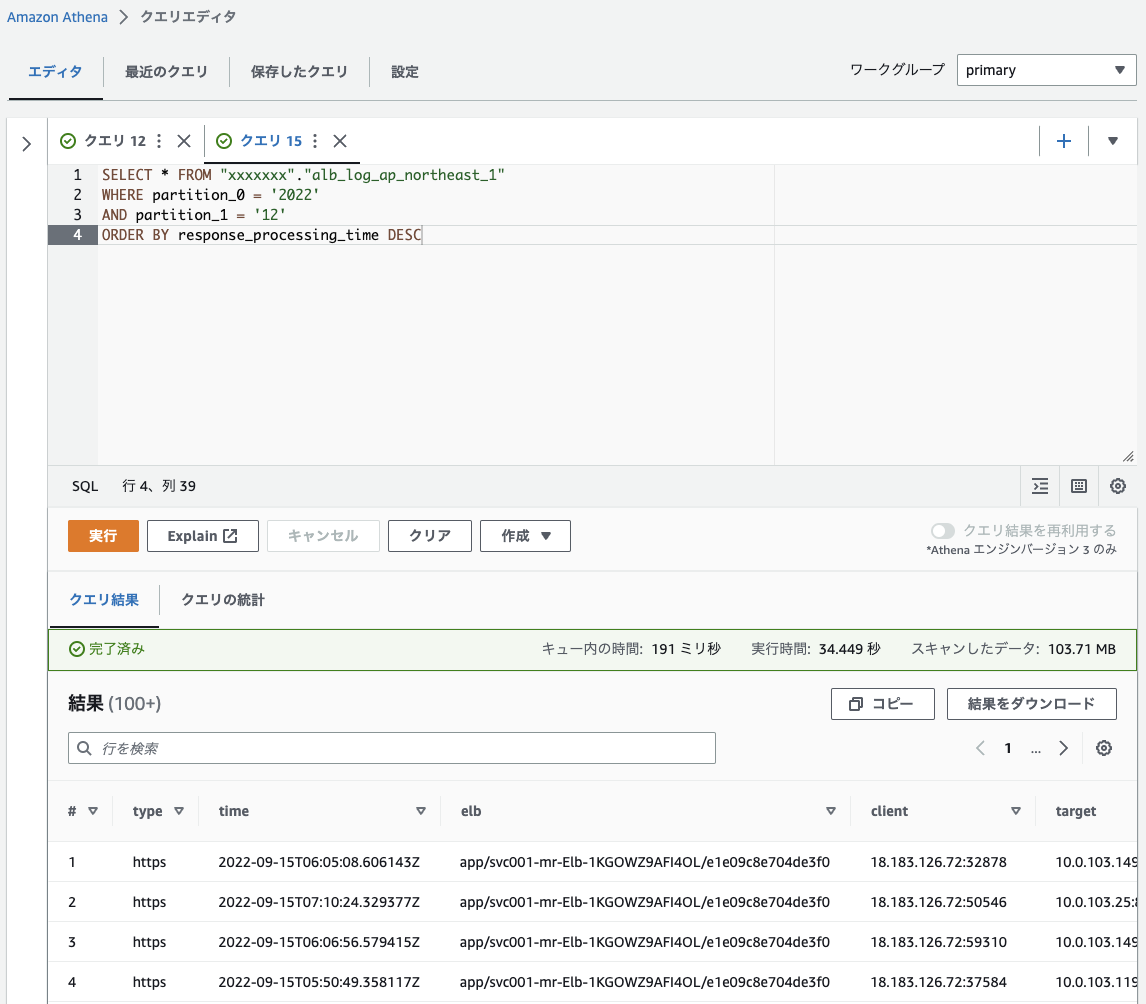Image resolution: width=1146 pixels, height=1004 pixels.
Task: Open options menu for クエリ 15 tab
Action: pyautogui.click(x=315, y=141)
